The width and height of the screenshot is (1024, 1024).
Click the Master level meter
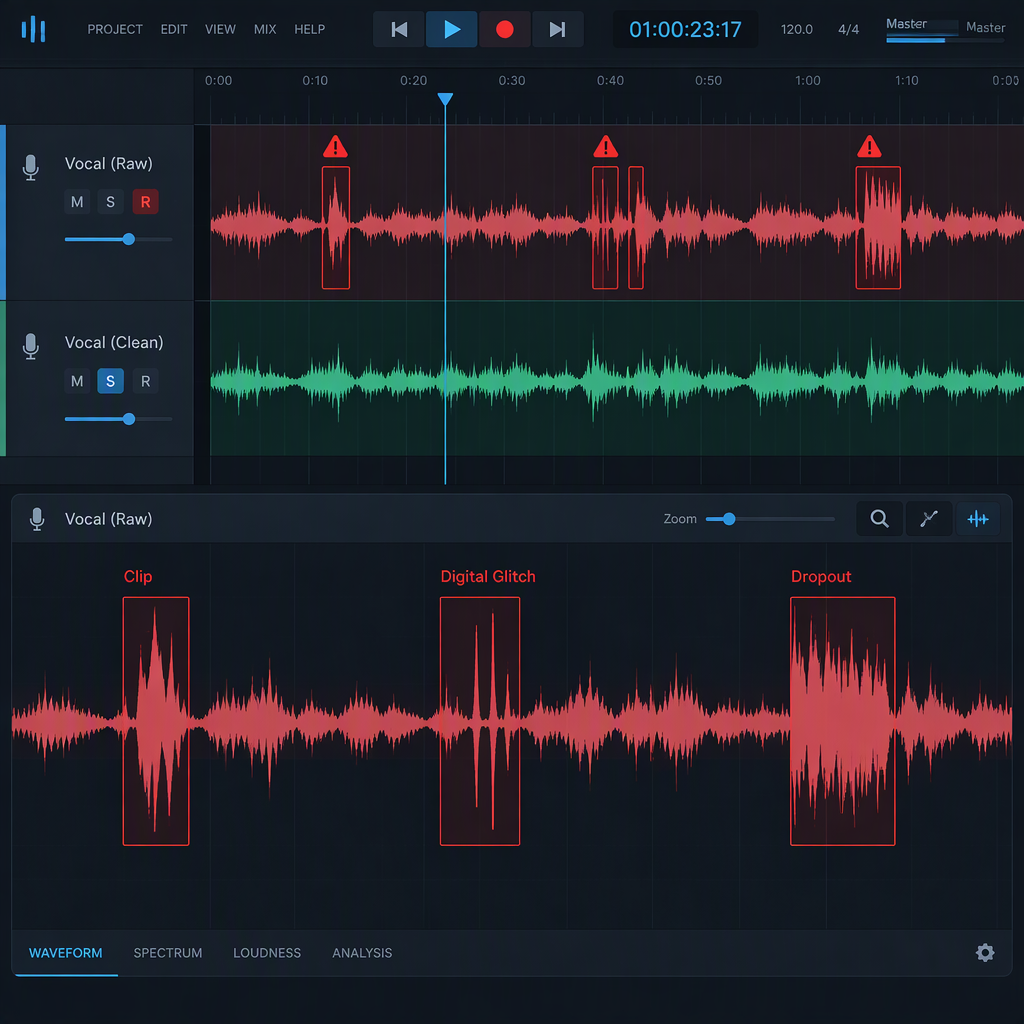945,40
